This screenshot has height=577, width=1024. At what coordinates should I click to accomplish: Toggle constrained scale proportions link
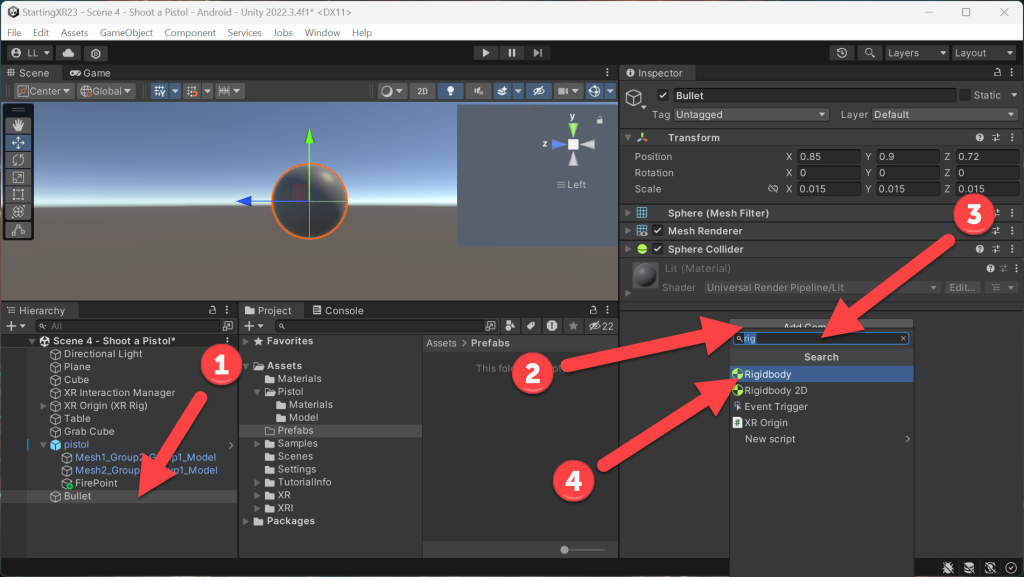773,189
